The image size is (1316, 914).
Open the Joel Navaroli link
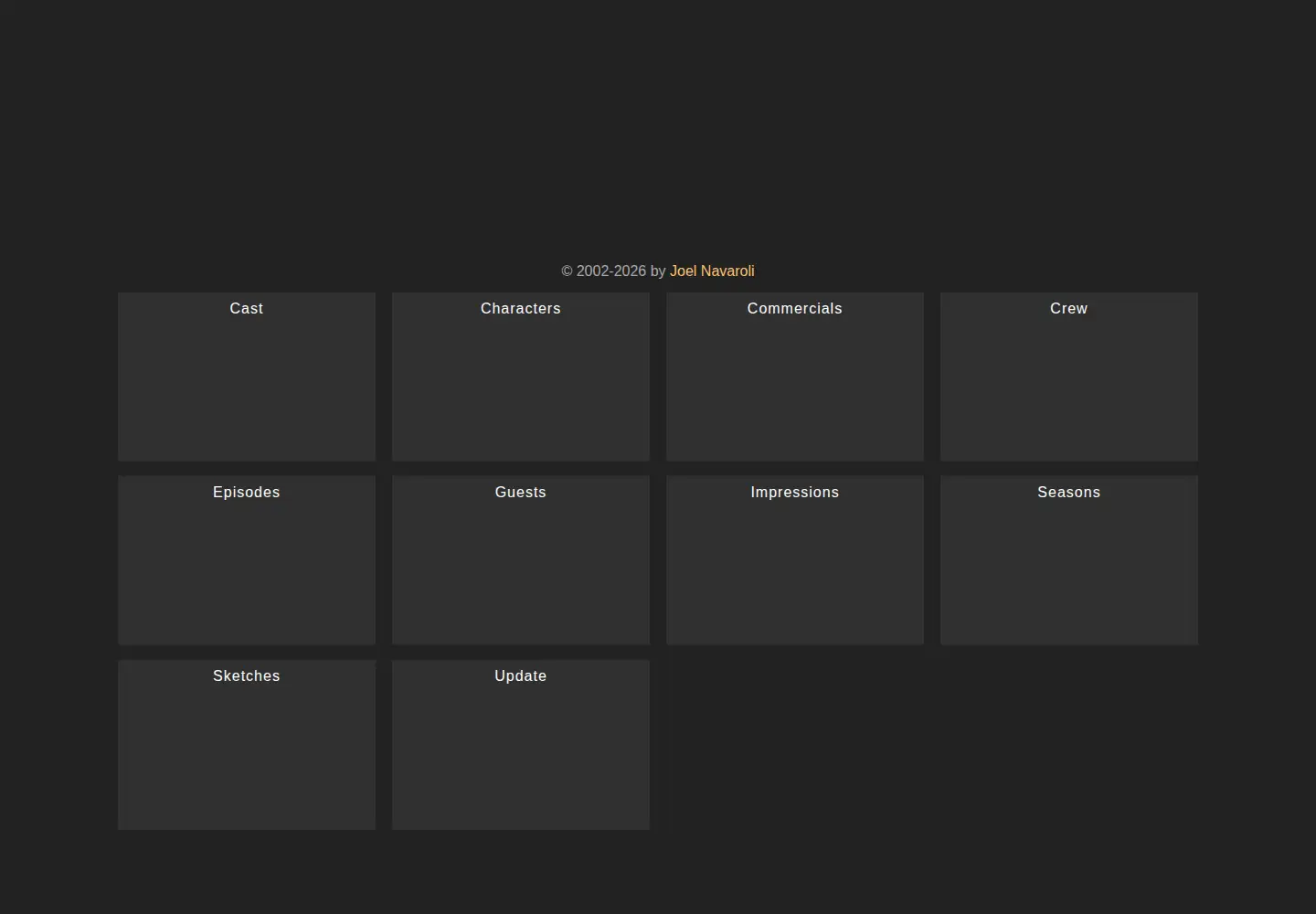click(x=712, y=271)
